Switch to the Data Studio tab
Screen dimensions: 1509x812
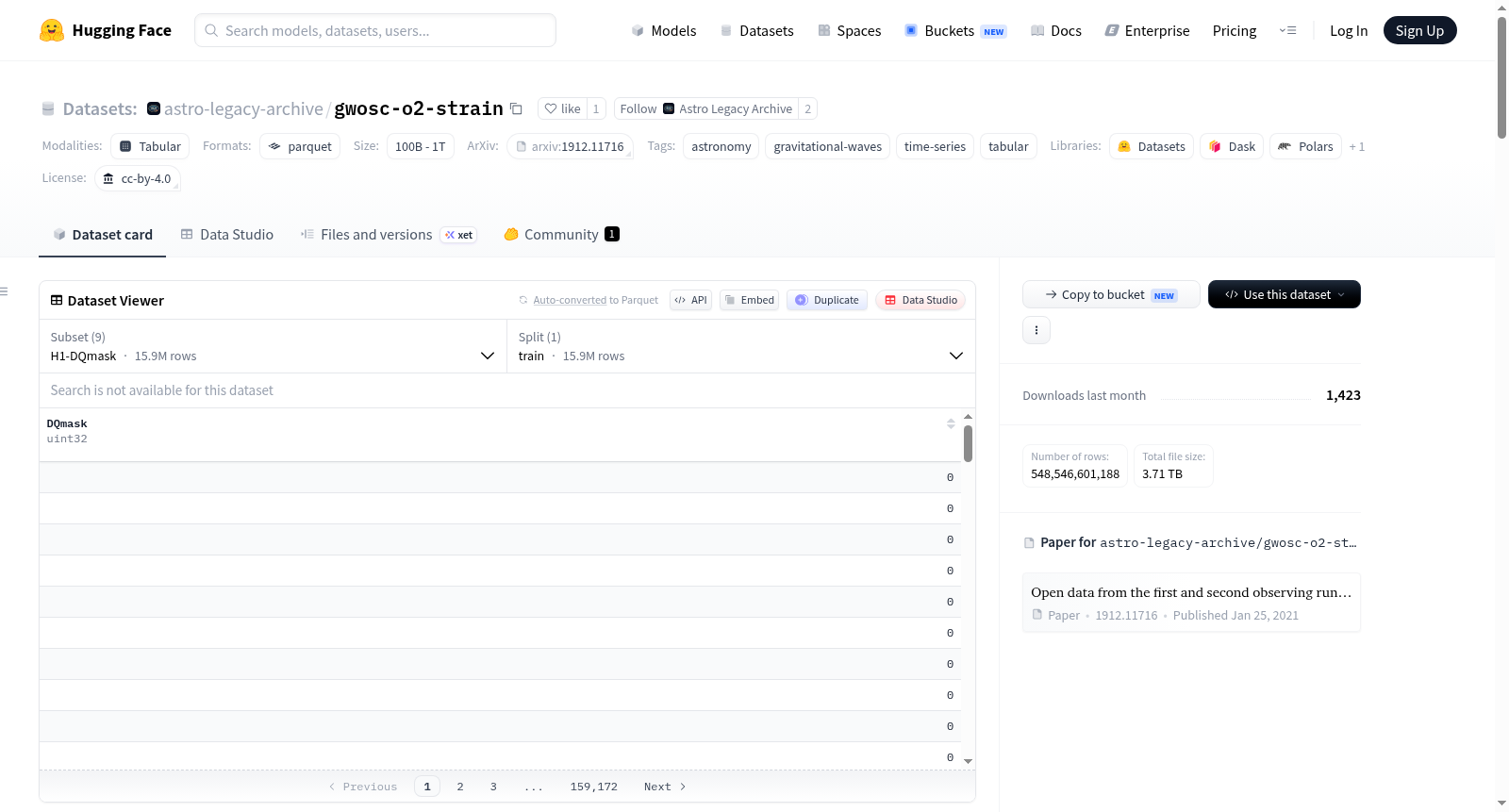click(227, 234)
